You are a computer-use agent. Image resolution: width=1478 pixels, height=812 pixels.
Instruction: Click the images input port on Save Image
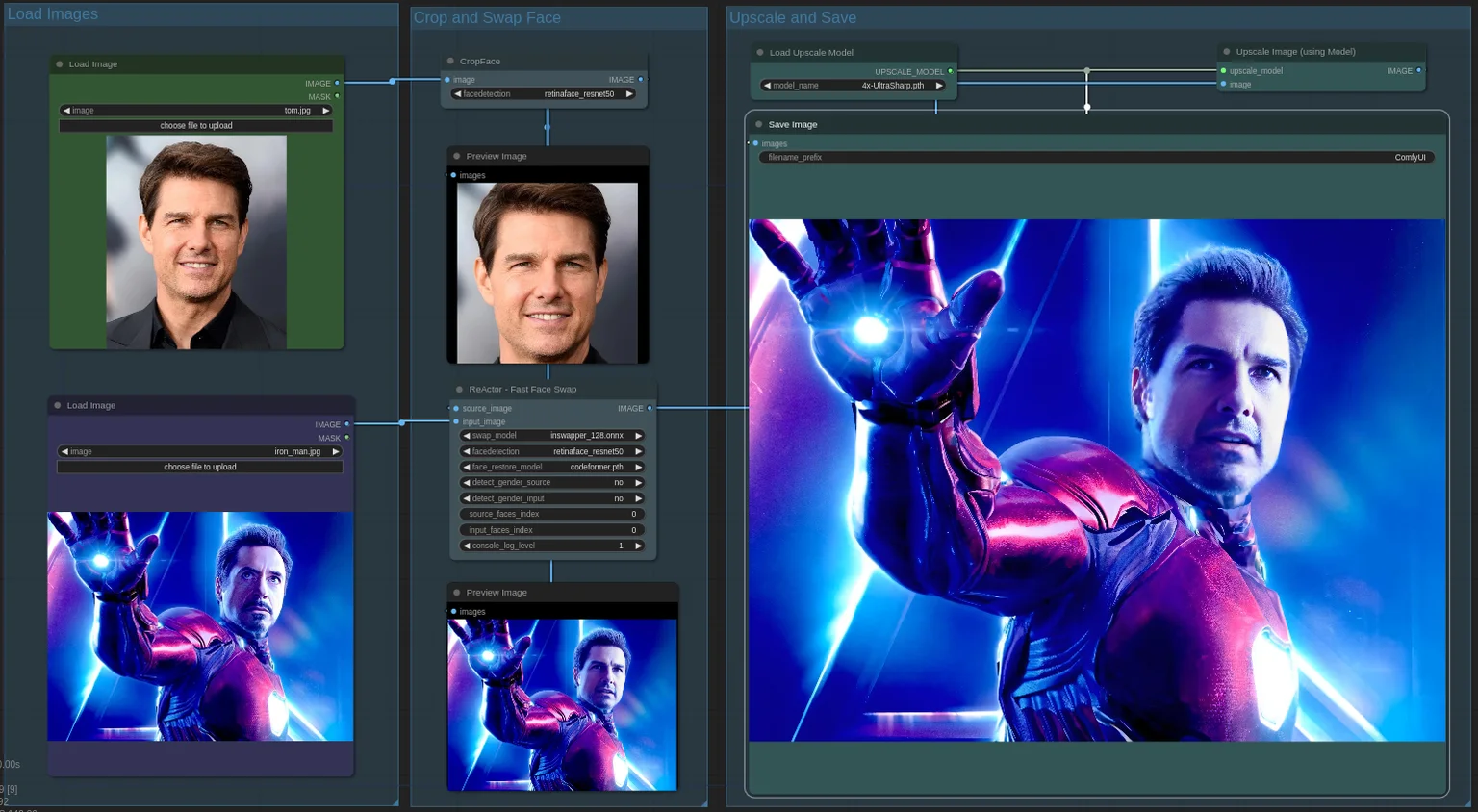tap(755, 144)
